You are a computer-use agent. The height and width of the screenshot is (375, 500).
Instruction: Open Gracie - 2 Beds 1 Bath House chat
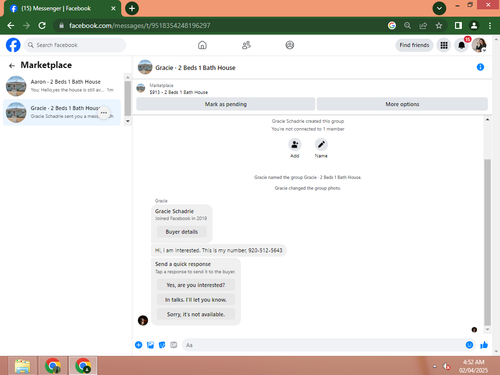coord(62,112)
